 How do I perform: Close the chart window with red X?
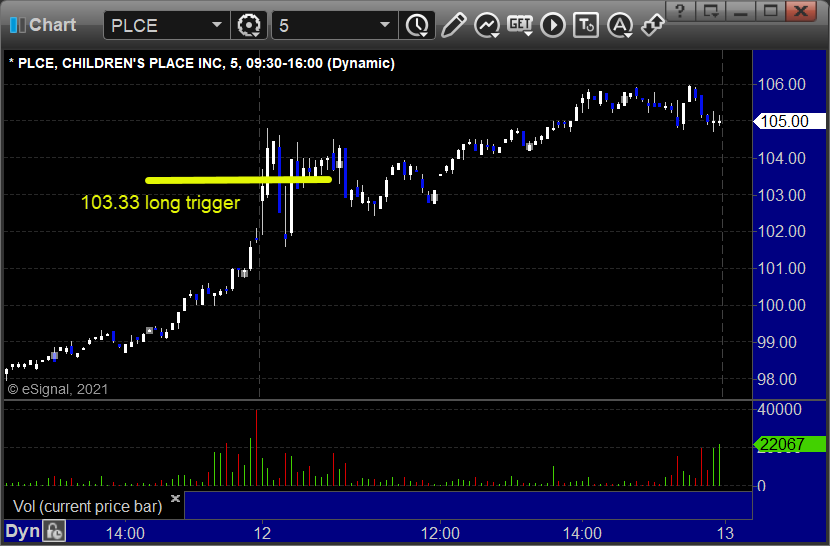pos(801,11)
